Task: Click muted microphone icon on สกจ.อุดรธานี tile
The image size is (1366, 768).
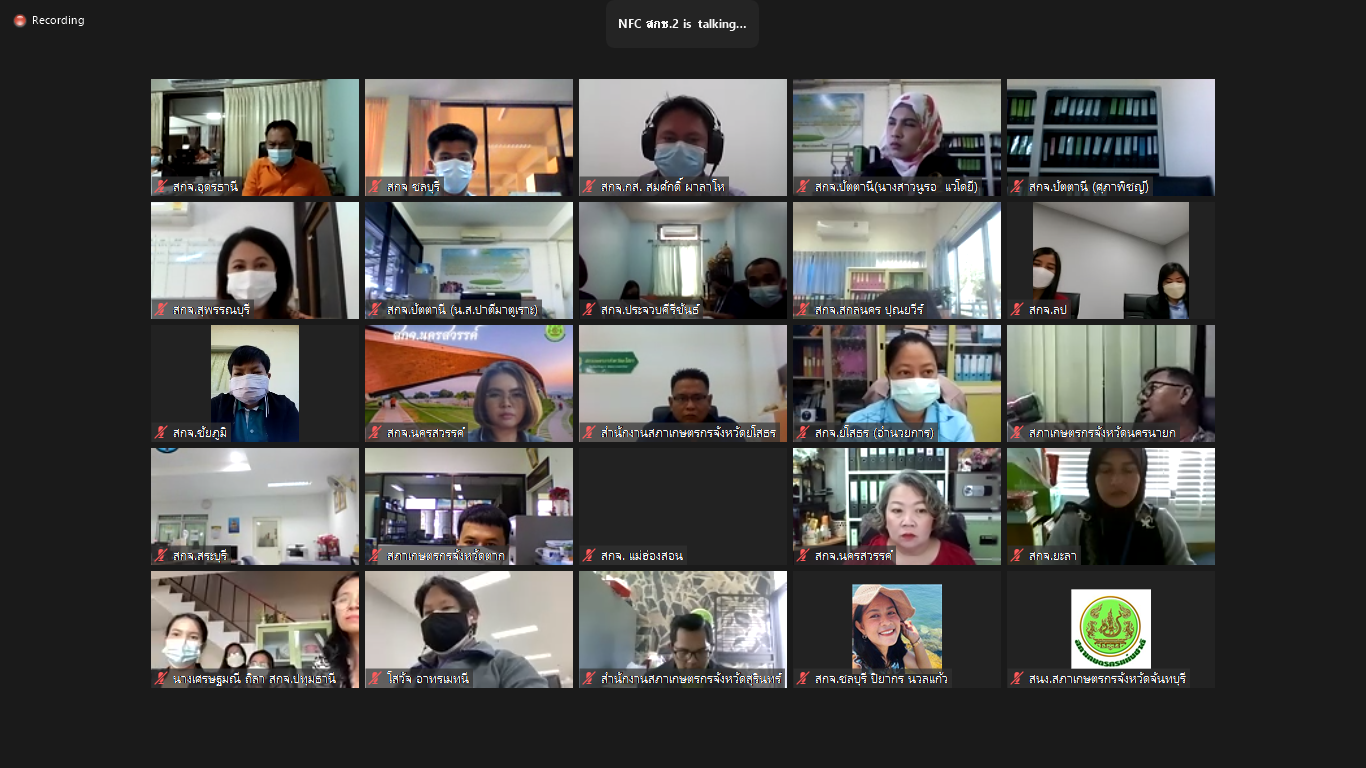Action: coord(161,186)
